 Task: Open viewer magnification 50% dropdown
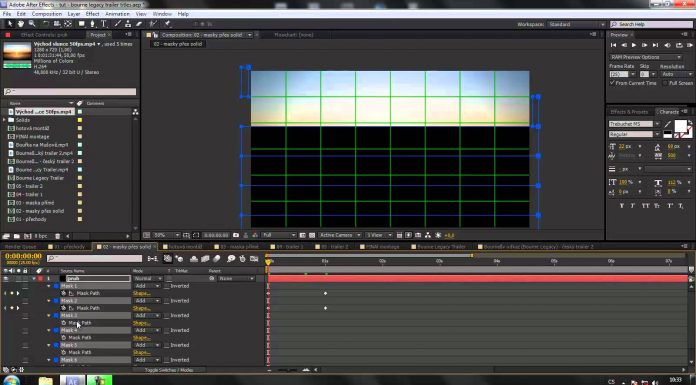166,235
